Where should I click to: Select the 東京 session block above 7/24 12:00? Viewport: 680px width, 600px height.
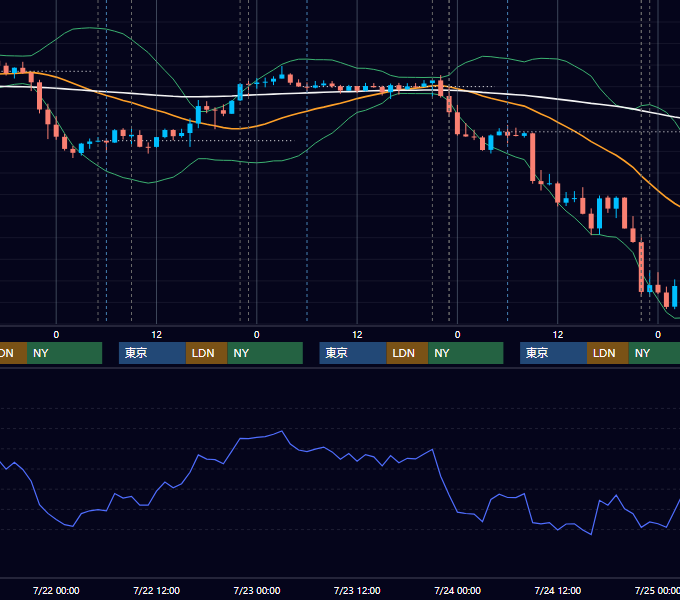click(553, 353)
